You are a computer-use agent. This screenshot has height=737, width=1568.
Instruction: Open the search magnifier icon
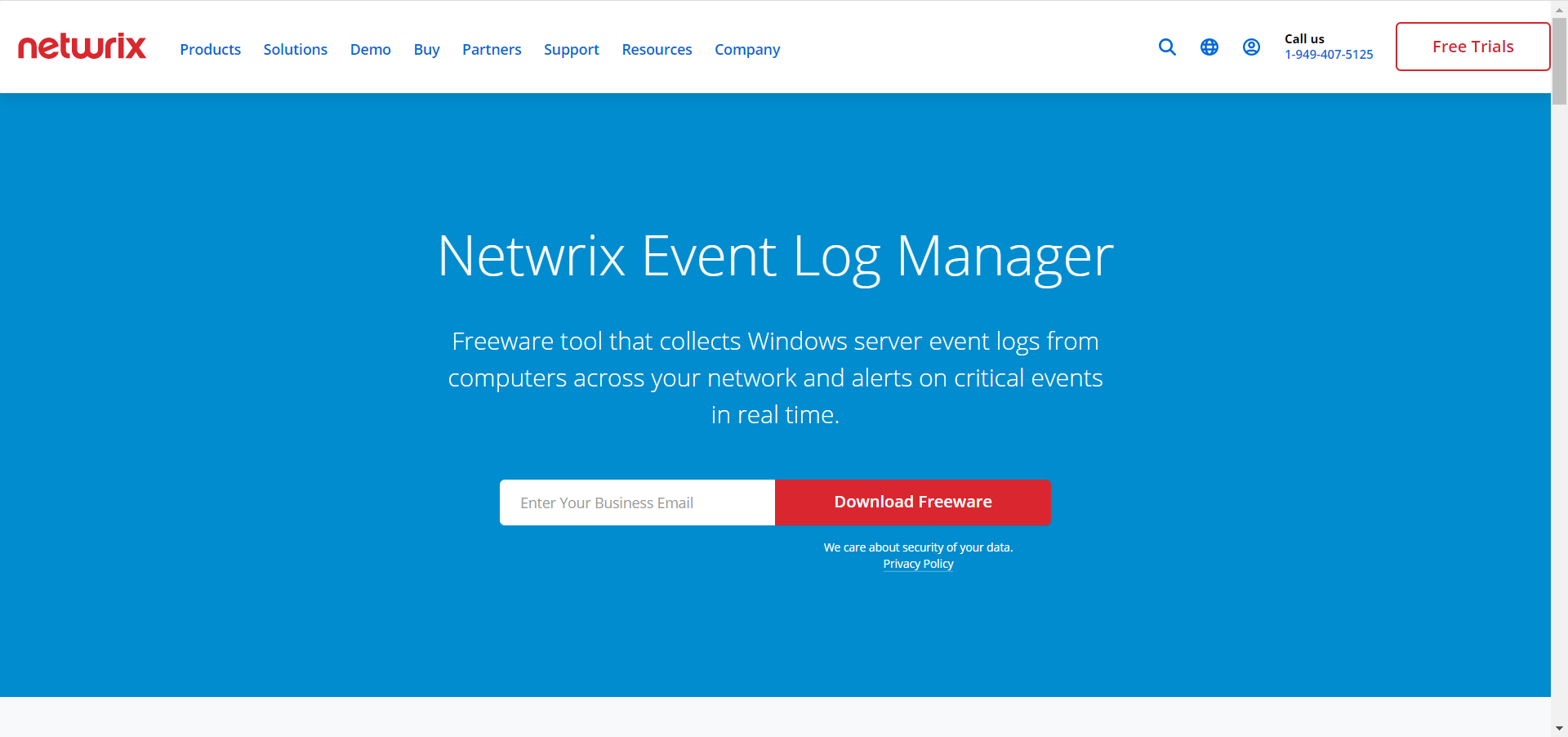(x=1167, y=47)
